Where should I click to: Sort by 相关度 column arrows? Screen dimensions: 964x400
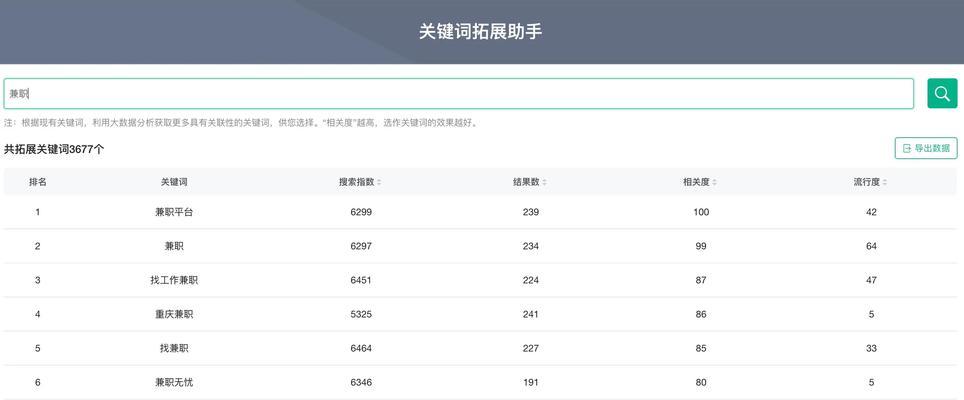tap(714, 182)
